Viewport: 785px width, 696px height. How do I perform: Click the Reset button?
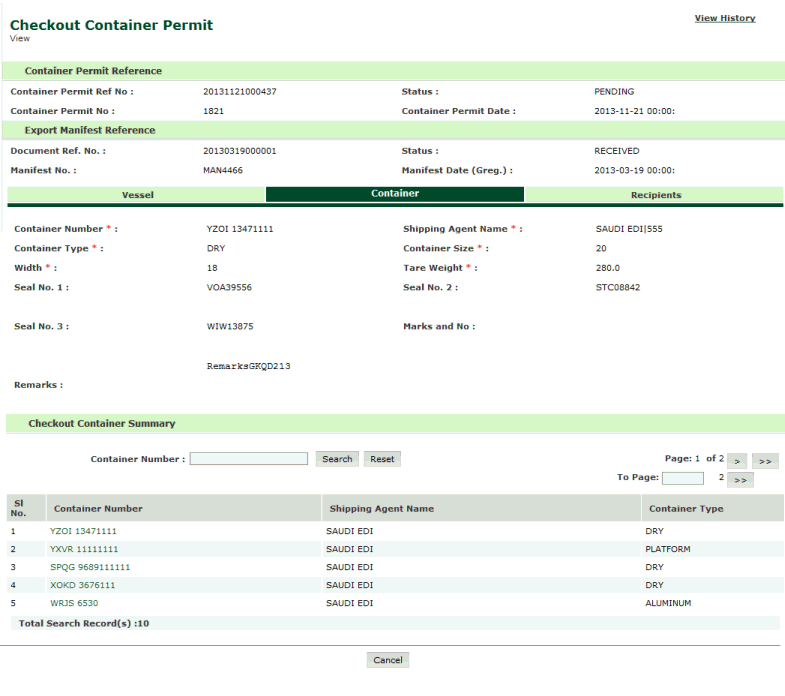point(382,459)
